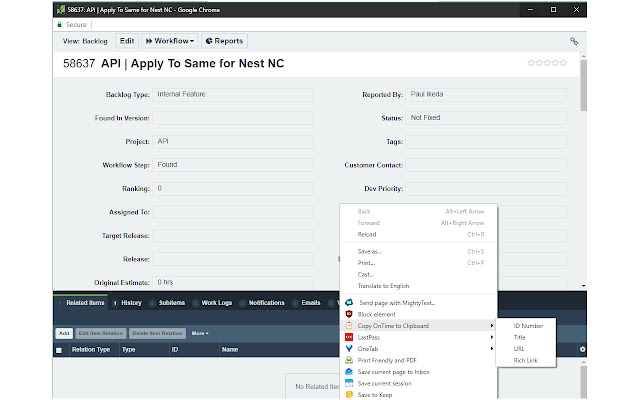
Task: Click the Found In Version field
Action: (x=233, y=118)
